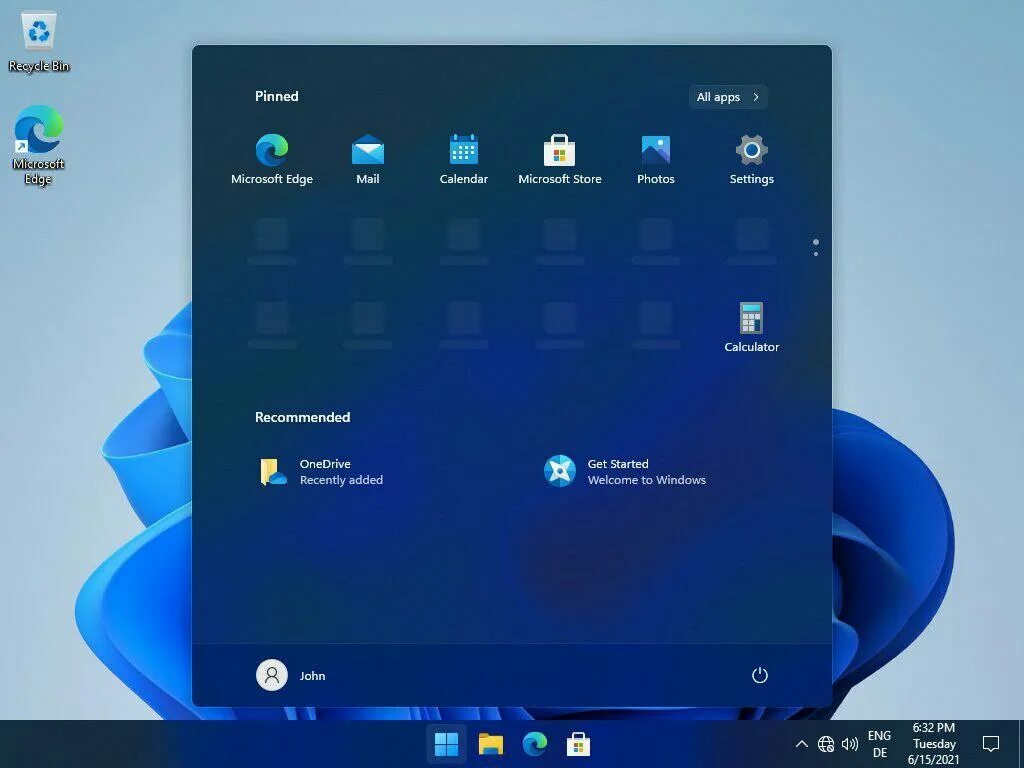Image resolution: width=1024 pixels, height=768 pixels.
Task: Toggle the Start button on taskbar
Action: (x=446, y=744)
